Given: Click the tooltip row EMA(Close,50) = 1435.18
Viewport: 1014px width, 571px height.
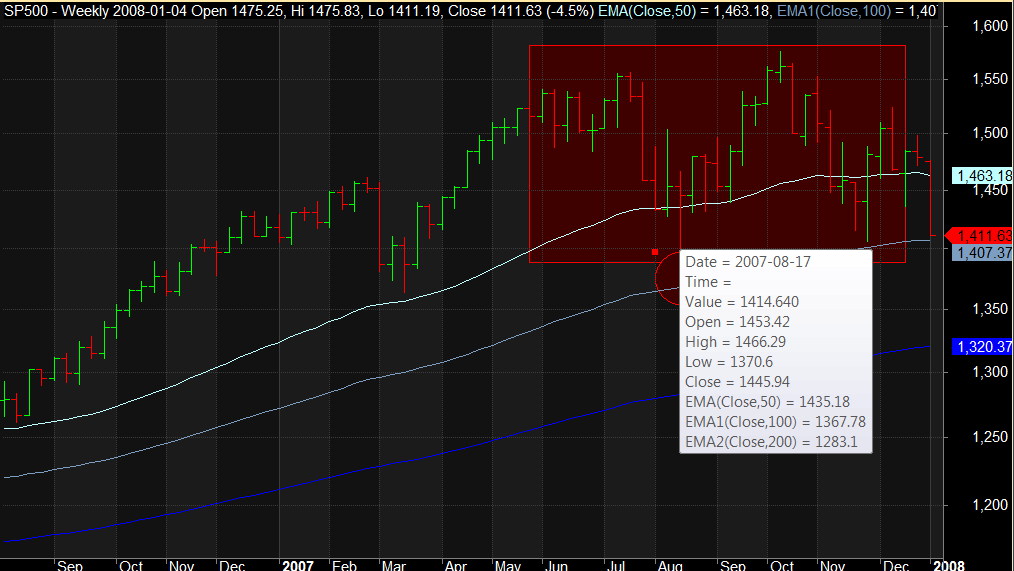Looking at the screenshot, I should (768, 402).
